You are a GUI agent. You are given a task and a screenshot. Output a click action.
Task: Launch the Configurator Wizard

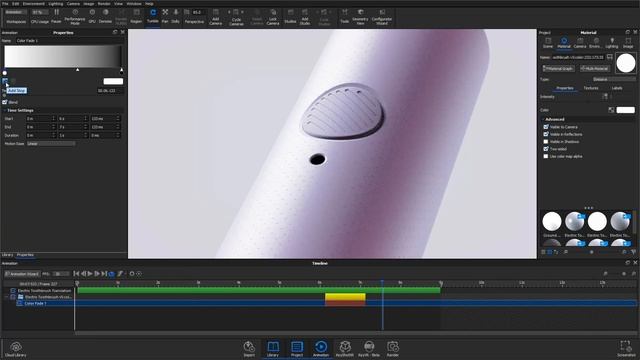(382, 16)
